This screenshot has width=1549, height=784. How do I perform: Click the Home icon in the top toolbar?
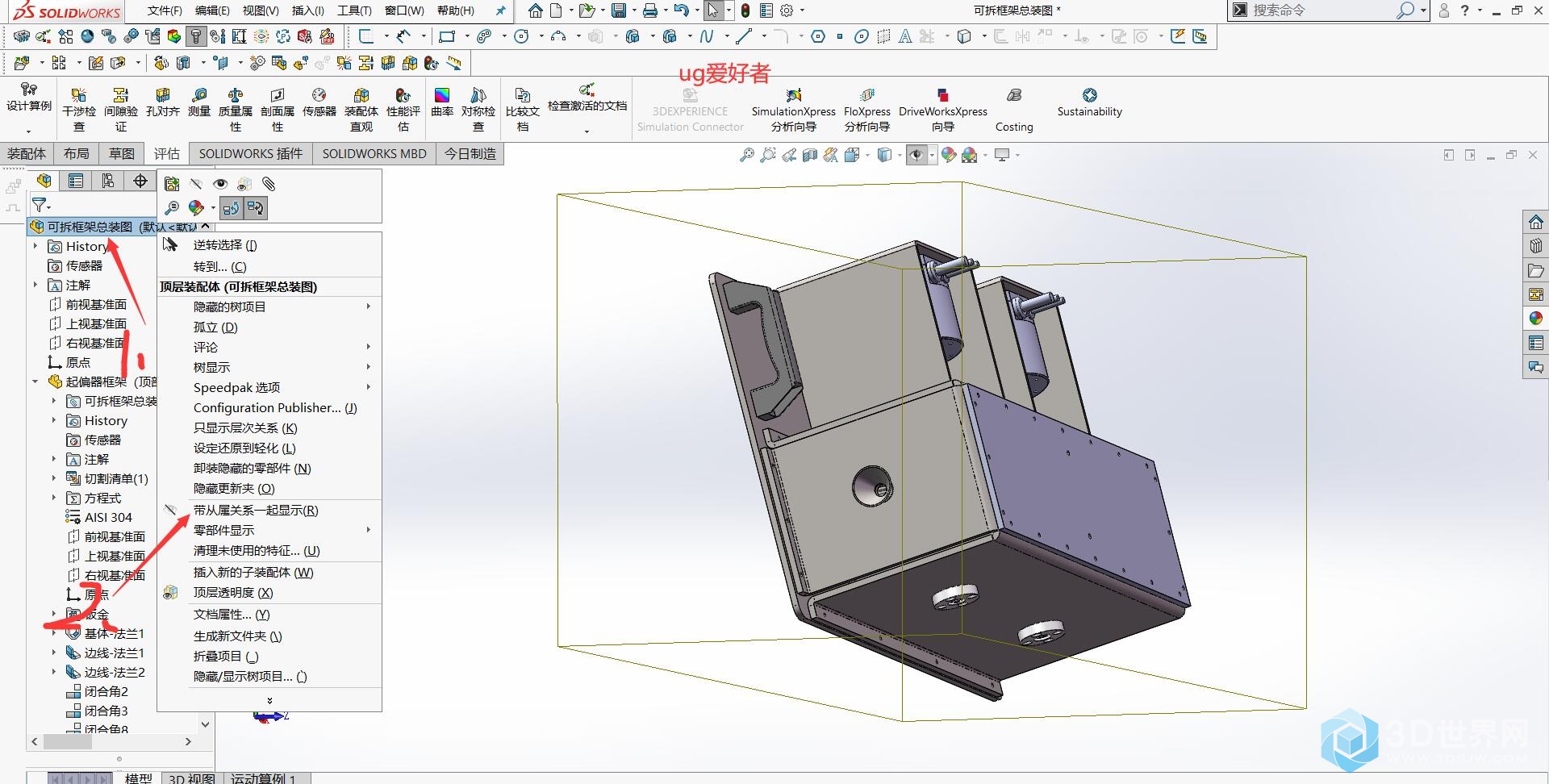(x=535, y=10)
